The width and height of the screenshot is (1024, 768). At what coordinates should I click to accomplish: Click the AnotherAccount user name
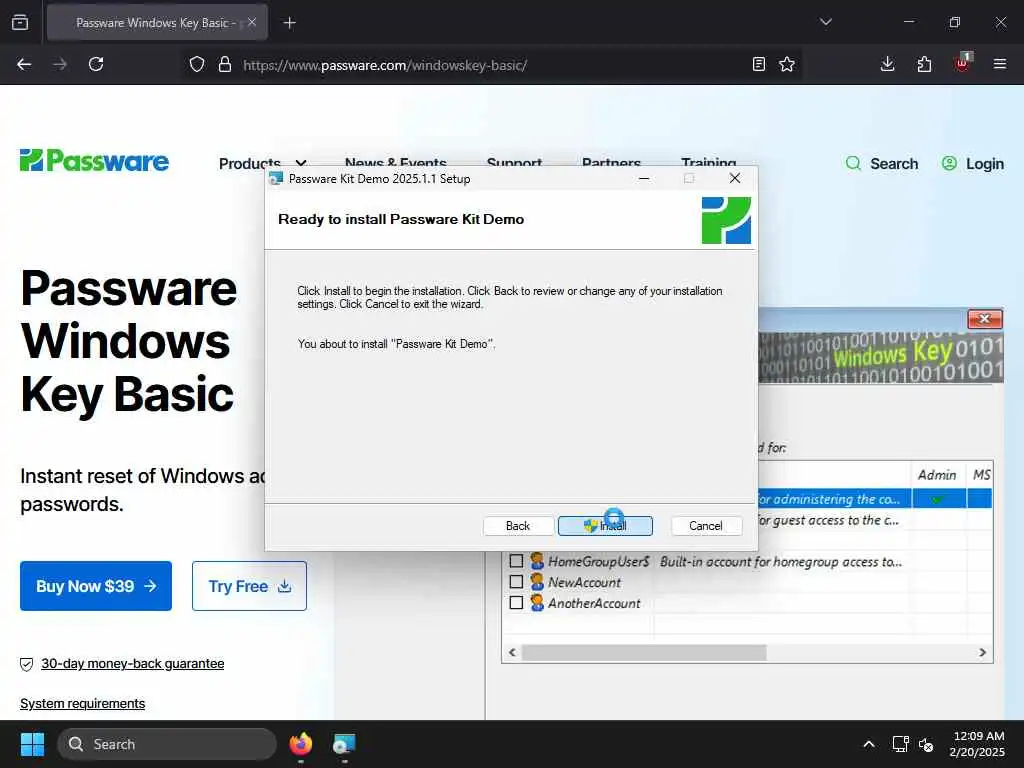(x=594, y=603)
